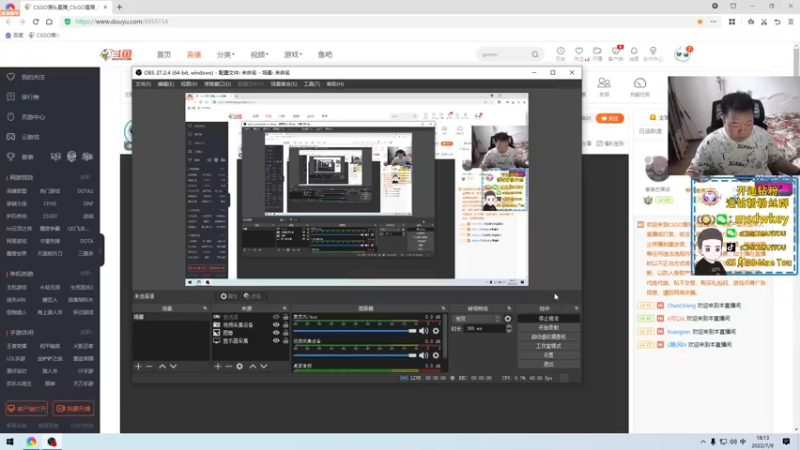Undock the Audio Mixer panel via its header icon

tap(443, 308)
